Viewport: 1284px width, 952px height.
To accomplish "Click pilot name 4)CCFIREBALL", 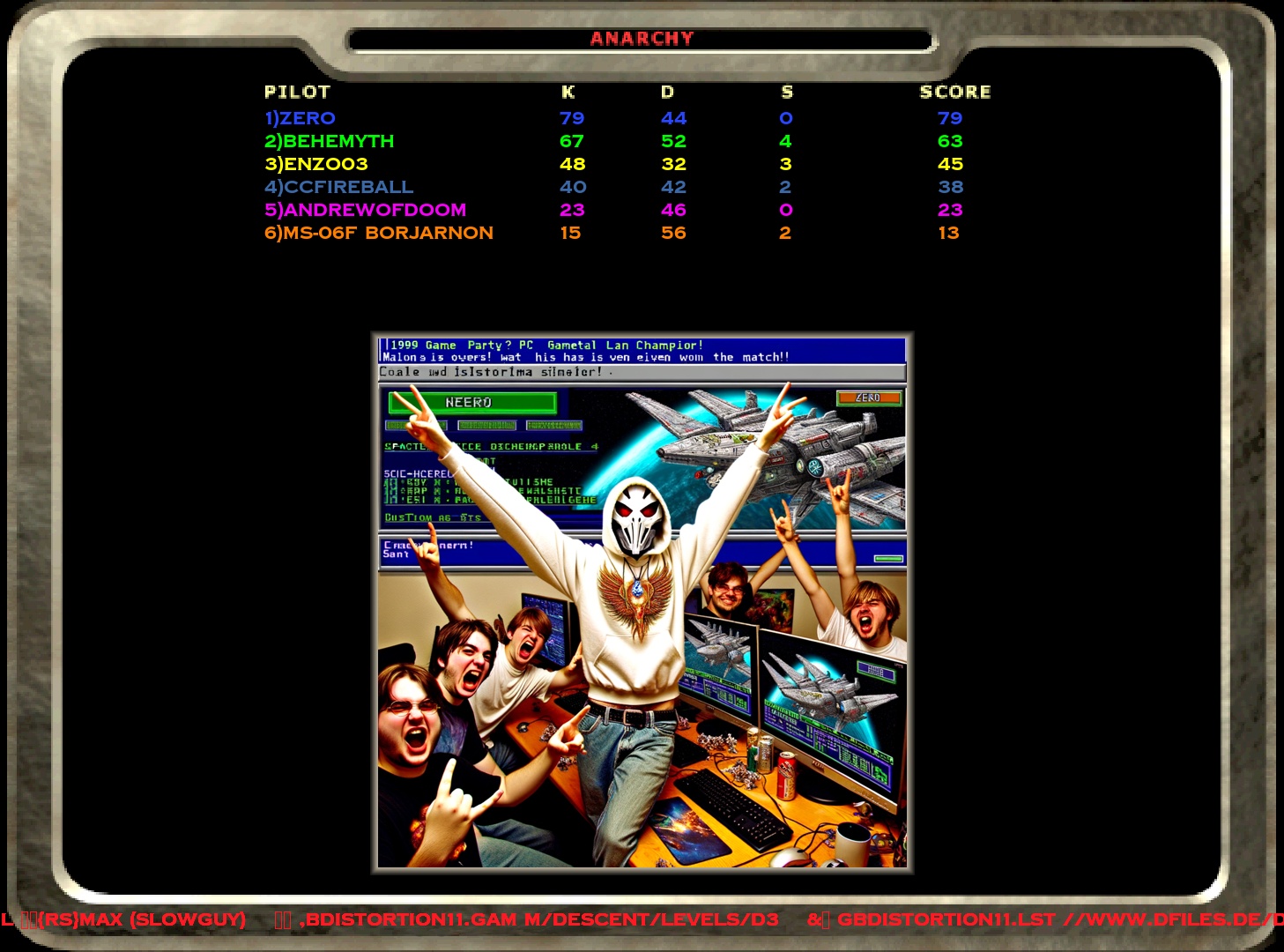I will point(339,187).
